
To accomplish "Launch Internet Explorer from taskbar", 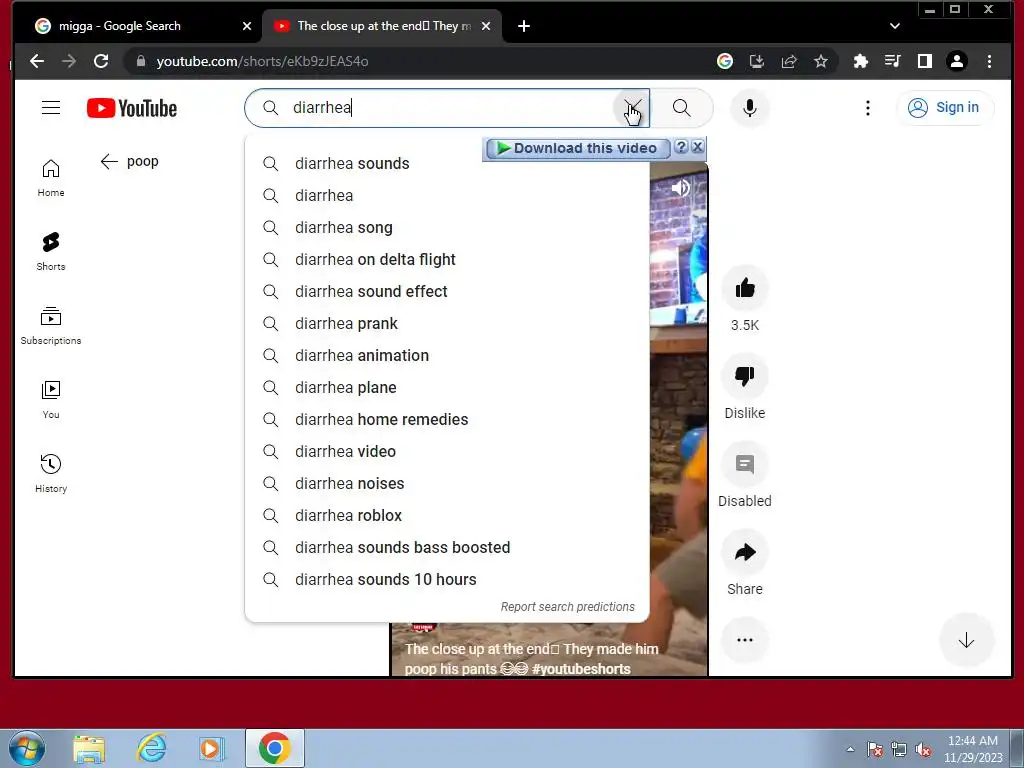I will (x=152, y=748).
